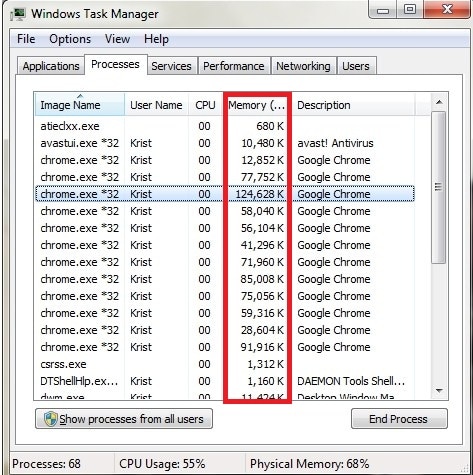Click the Task Manager title bar icon
Image resolution: width=473 pixels, height=475 pixels.
18,14
